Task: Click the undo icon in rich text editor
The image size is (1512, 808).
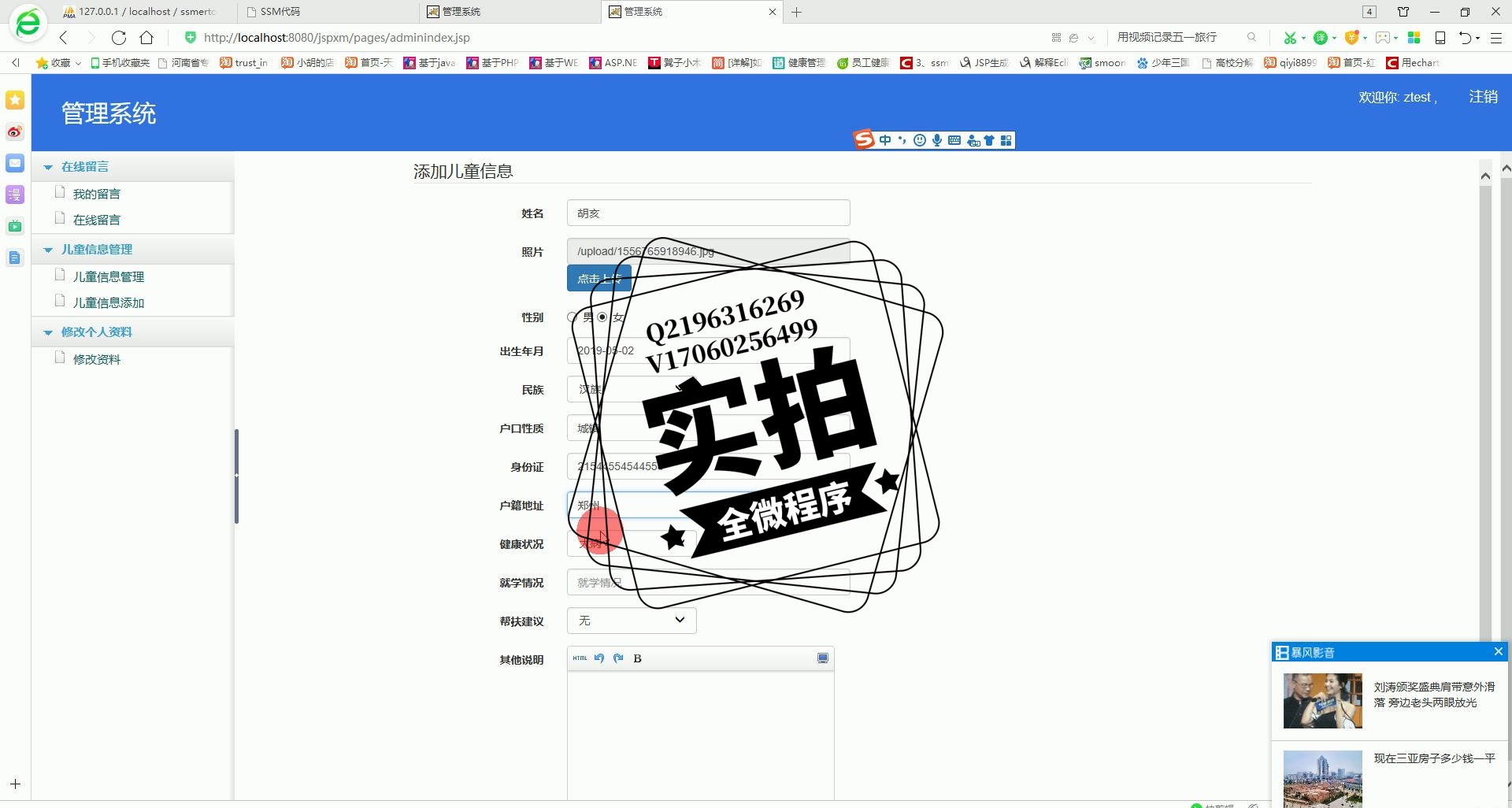Action: (599, 658)
